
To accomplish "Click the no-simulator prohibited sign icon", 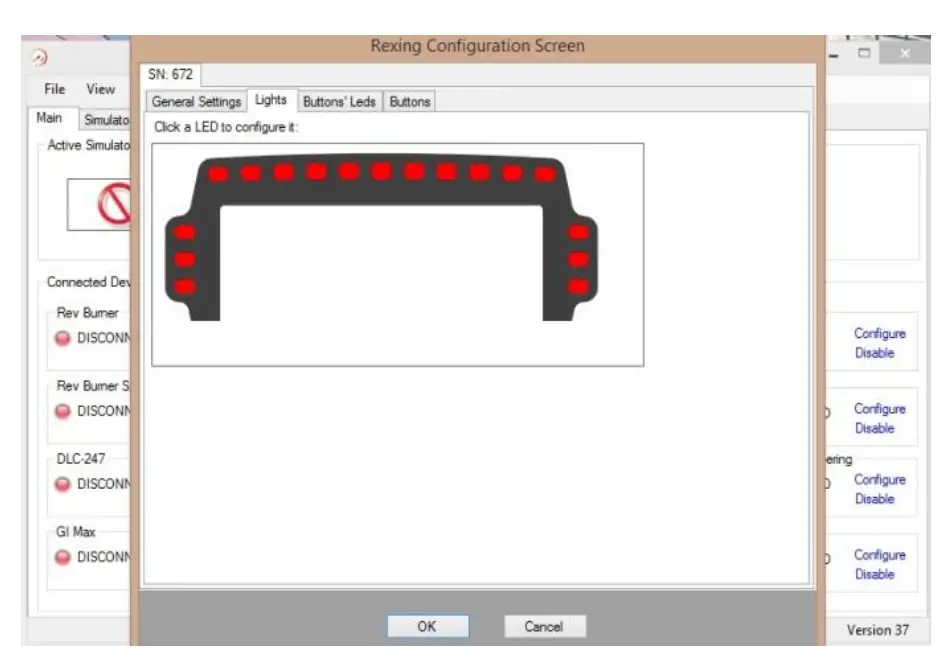I will [x=114, y=204].
